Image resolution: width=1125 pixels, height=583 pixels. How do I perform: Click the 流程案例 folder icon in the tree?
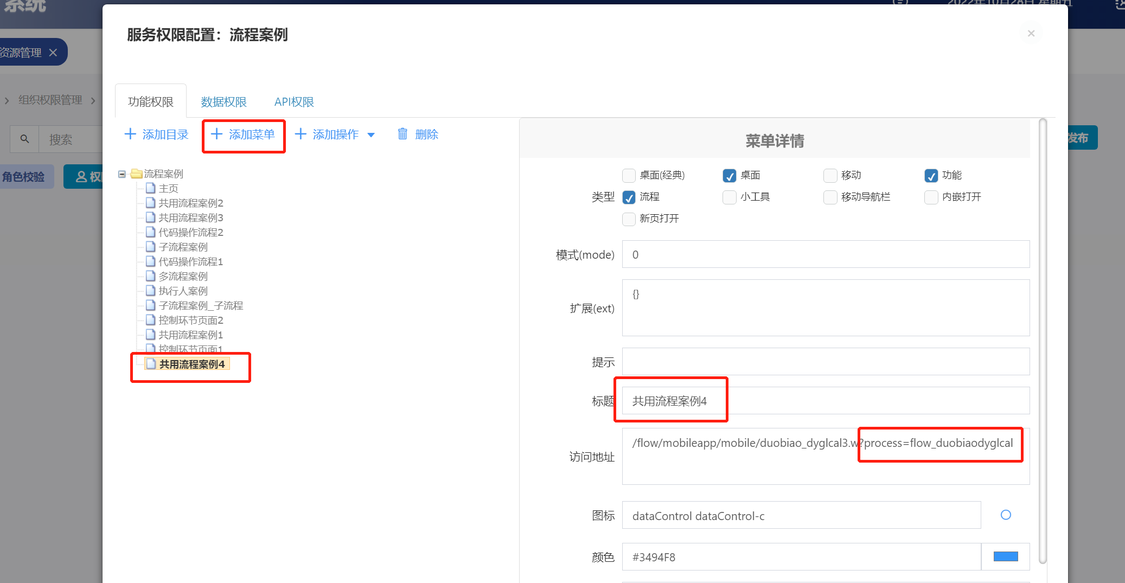136,174
